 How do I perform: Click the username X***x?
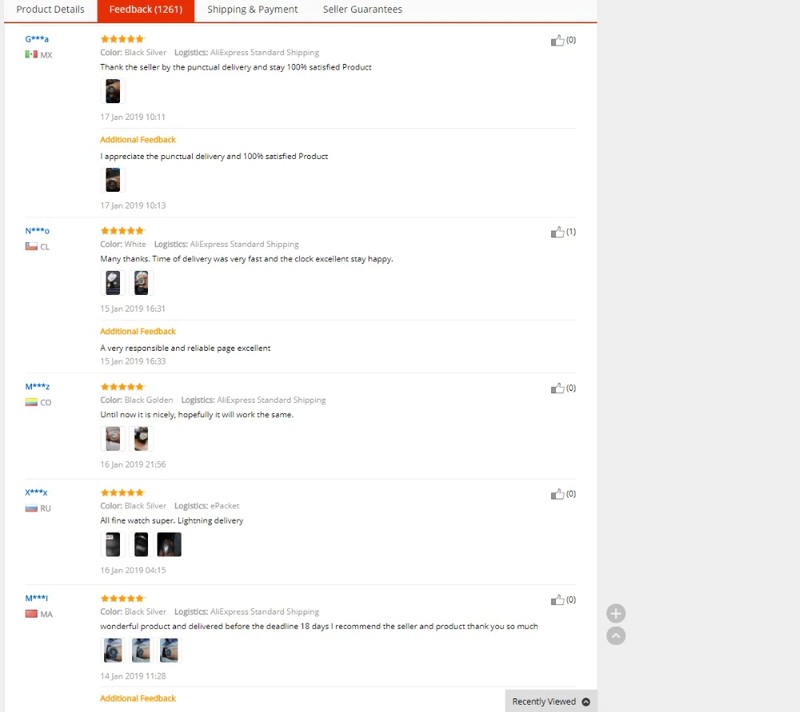pyautogui.click(x=36, y=492)
